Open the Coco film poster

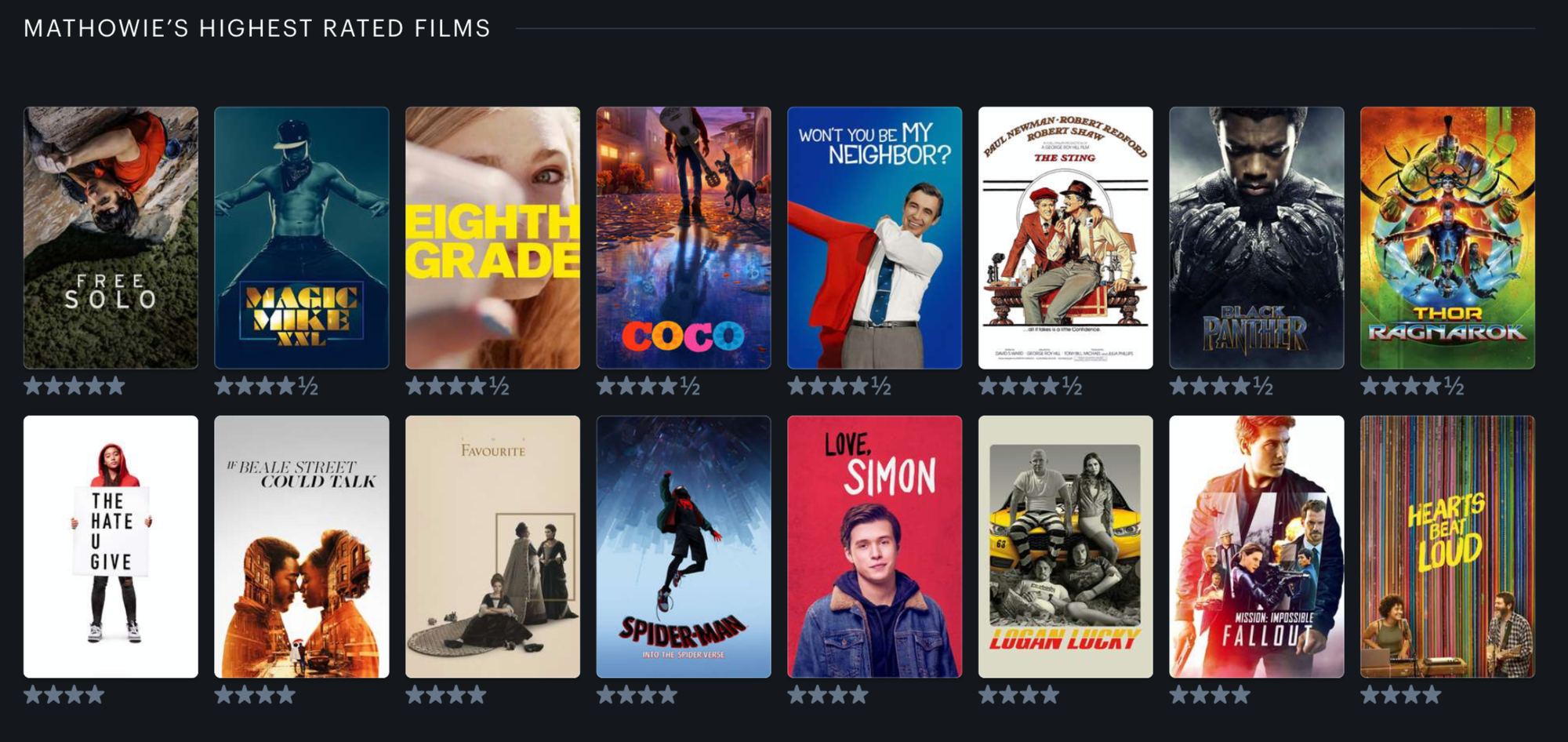[684, 238]
